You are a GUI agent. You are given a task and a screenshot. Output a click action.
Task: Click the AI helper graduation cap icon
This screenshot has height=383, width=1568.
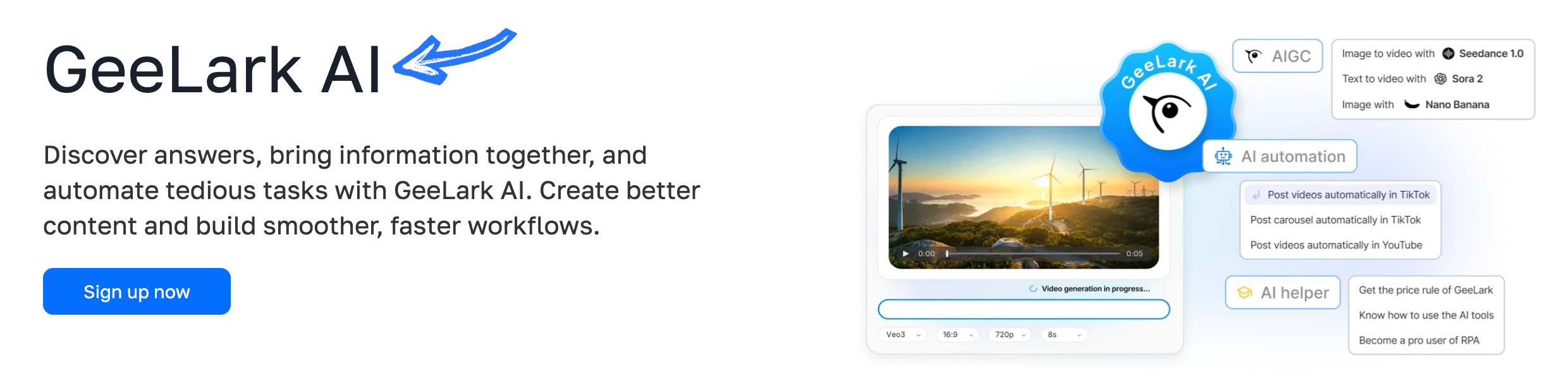click(x=1246, y=293)
